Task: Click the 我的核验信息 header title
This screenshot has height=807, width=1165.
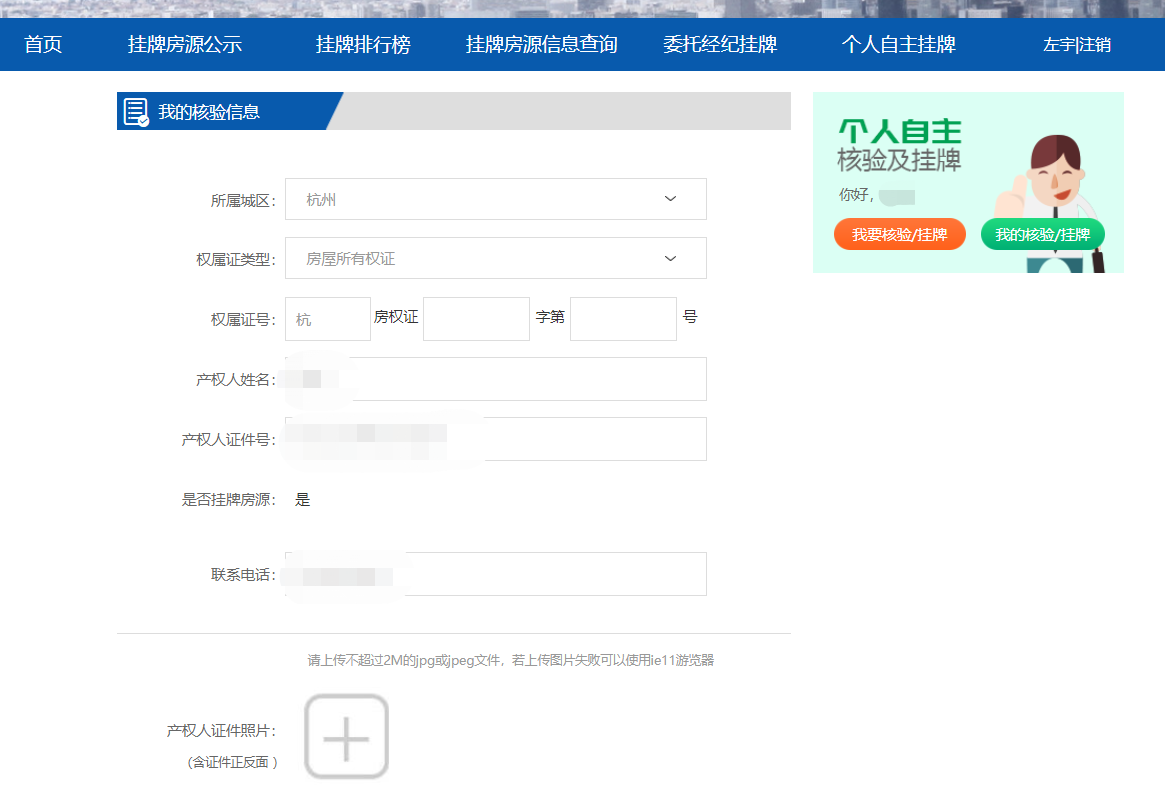Action: [x=209, y=112]
